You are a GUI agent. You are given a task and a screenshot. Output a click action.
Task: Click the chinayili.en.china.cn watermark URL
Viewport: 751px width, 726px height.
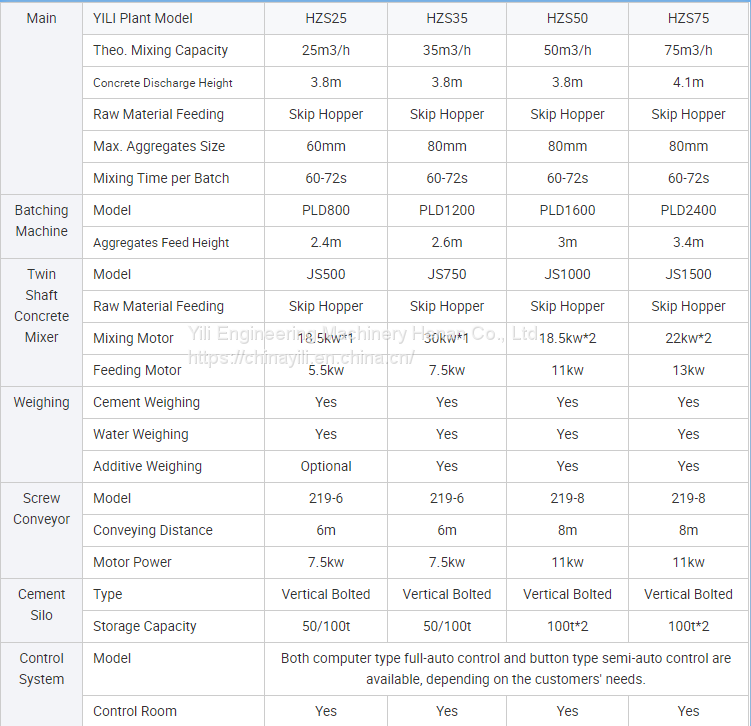(x=301, y=357)
